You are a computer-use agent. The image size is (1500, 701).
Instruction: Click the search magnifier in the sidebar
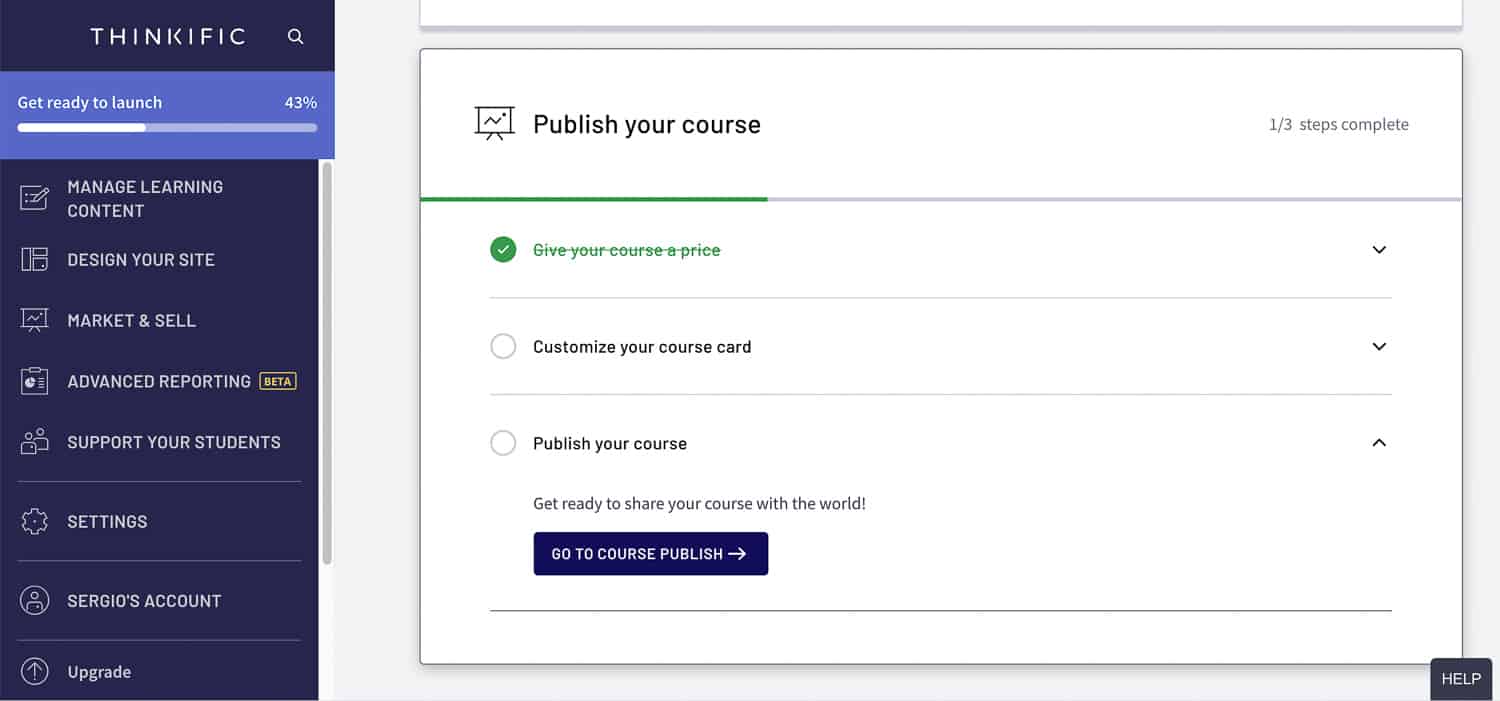295,36
